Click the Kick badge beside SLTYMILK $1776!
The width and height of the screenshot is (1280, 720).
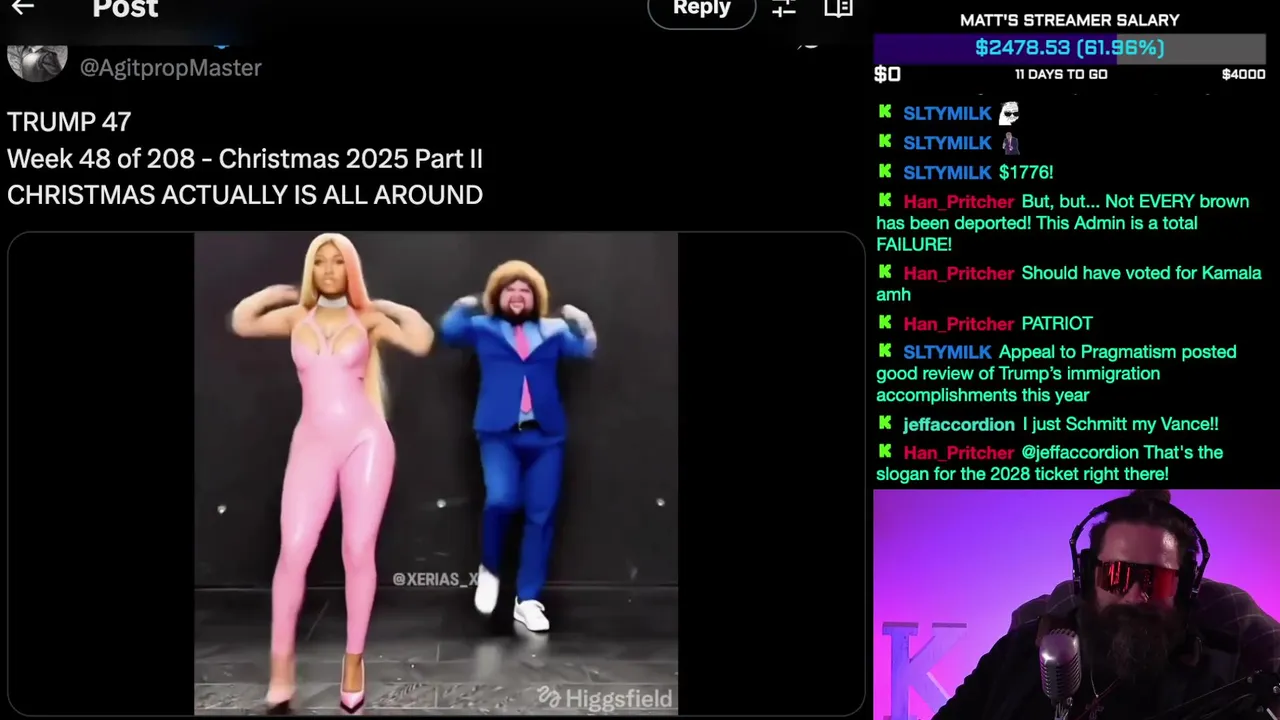(885, 171)
